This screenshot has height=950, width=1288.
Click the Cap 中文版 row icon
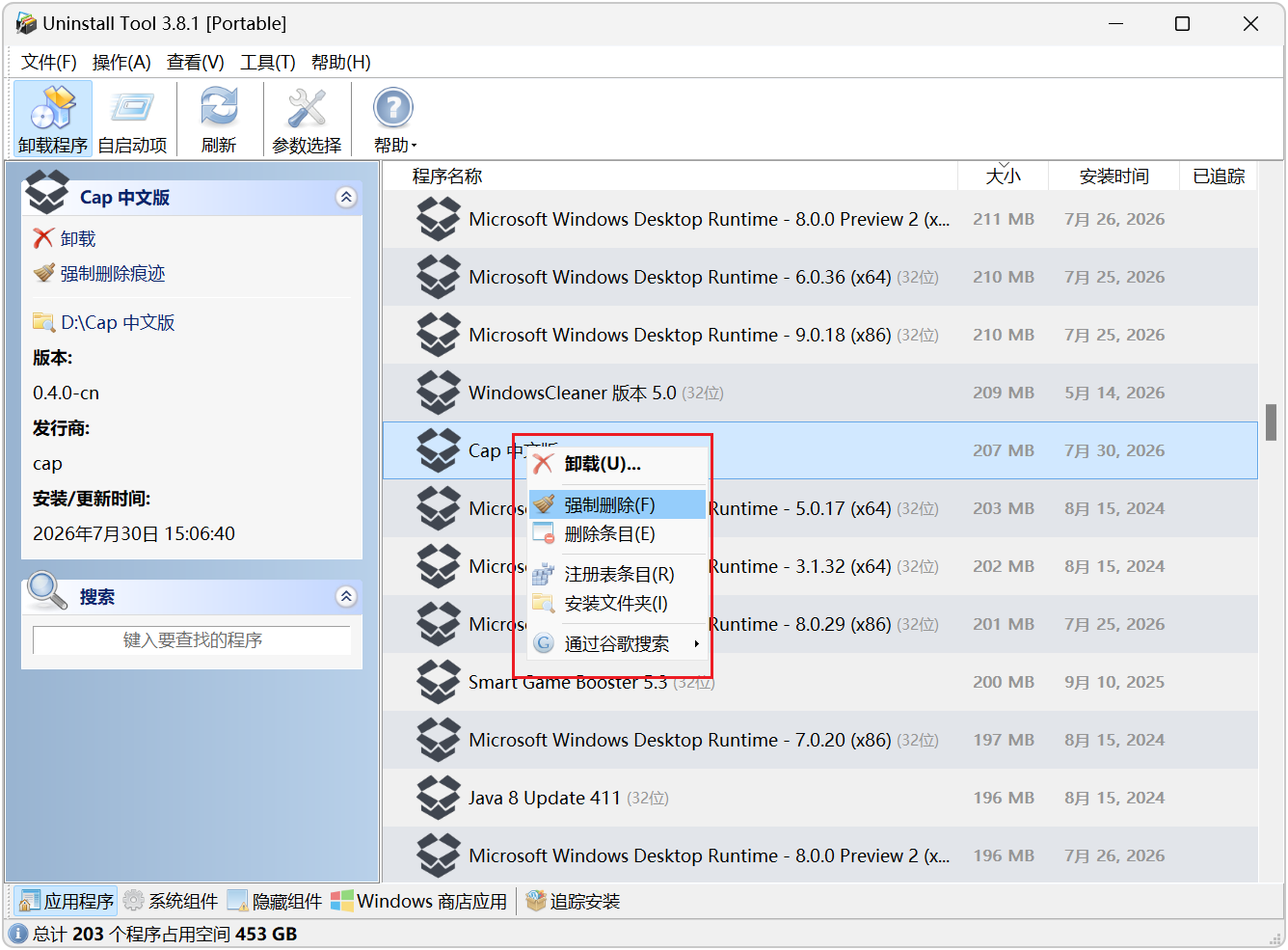tap(439, 450)
